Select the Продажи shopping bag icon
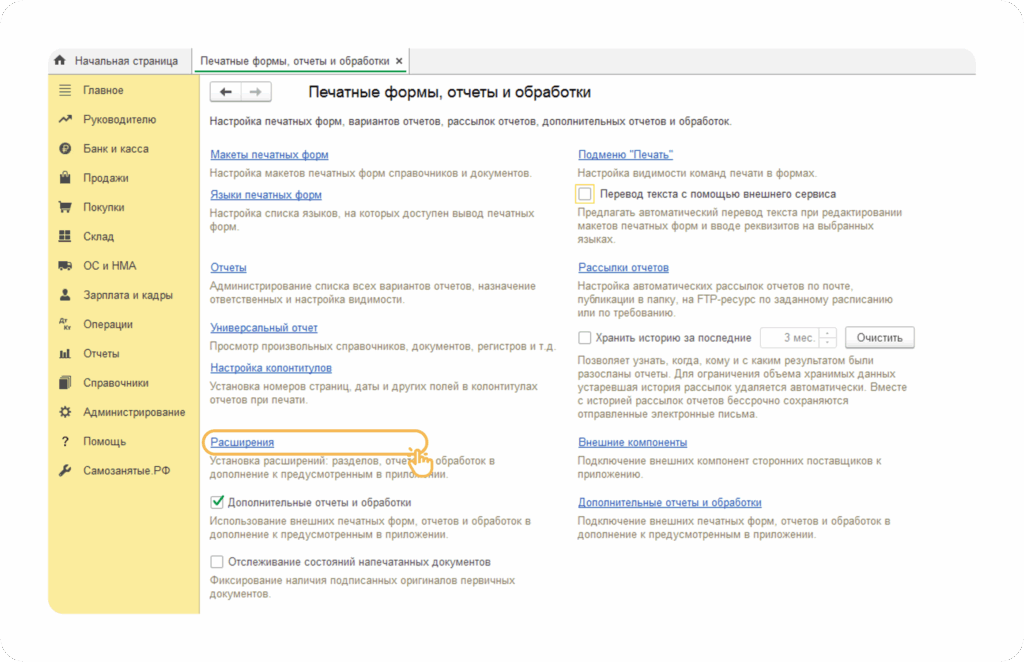 [65, 178]
